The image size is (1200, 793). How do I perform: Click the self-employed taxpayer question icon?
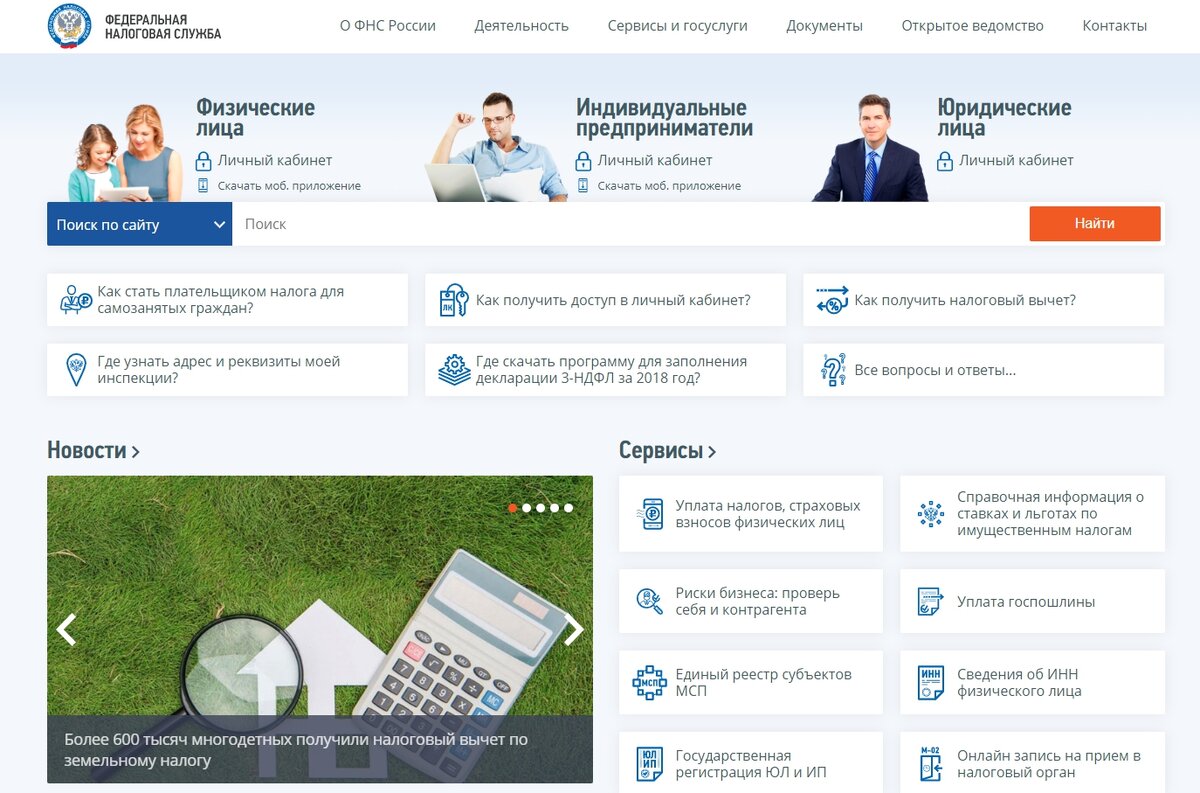pos(76,300)
